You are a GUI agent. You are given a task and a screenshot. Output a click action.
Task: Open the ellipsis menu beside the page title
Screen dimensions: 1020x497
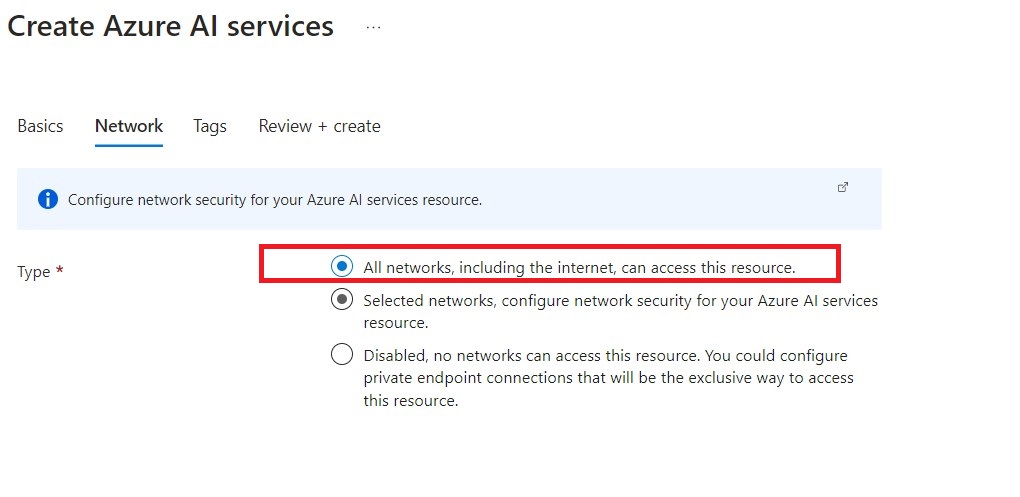point(373,28)
